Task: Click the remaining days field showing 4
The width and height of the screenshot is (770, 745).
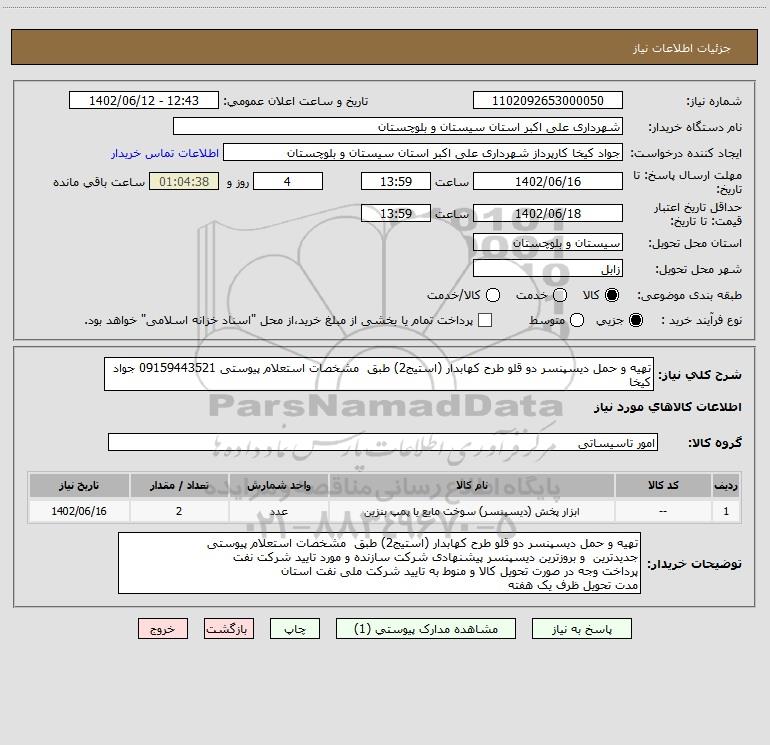Action: click(288, 181)
